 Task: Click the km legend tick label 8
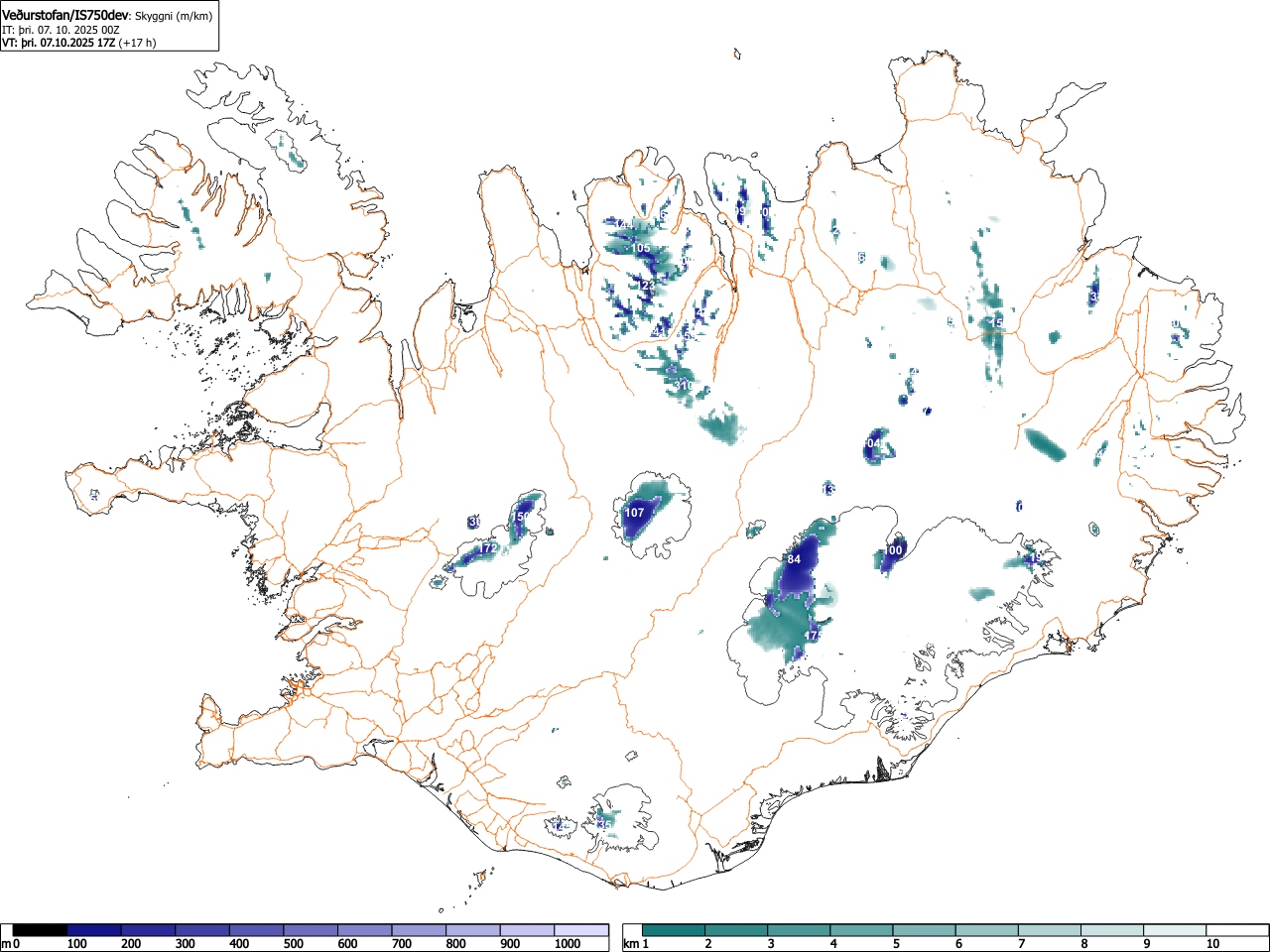point(1084,944)
